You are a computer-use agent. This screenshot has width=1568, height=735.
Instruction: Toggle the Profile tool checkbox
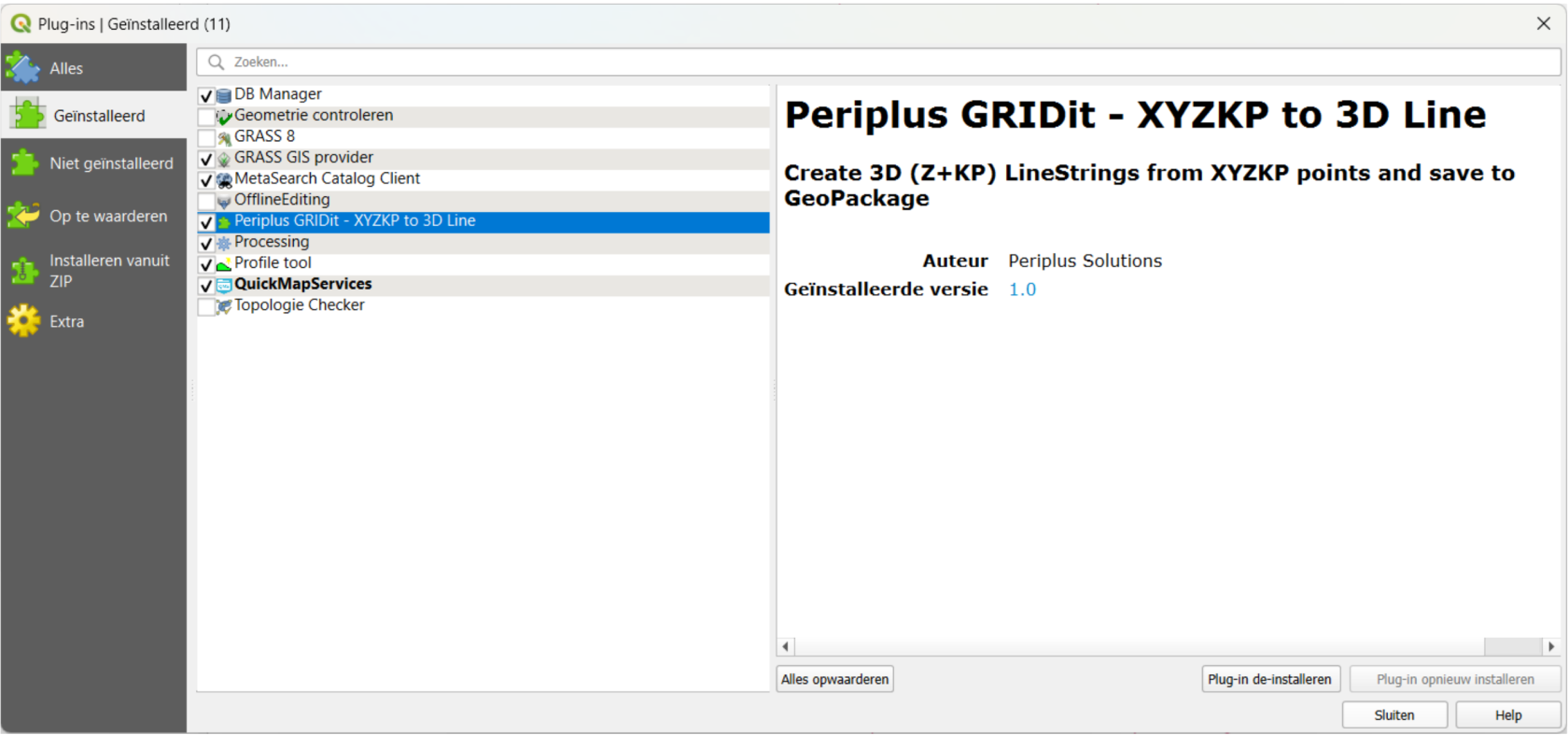206,264
